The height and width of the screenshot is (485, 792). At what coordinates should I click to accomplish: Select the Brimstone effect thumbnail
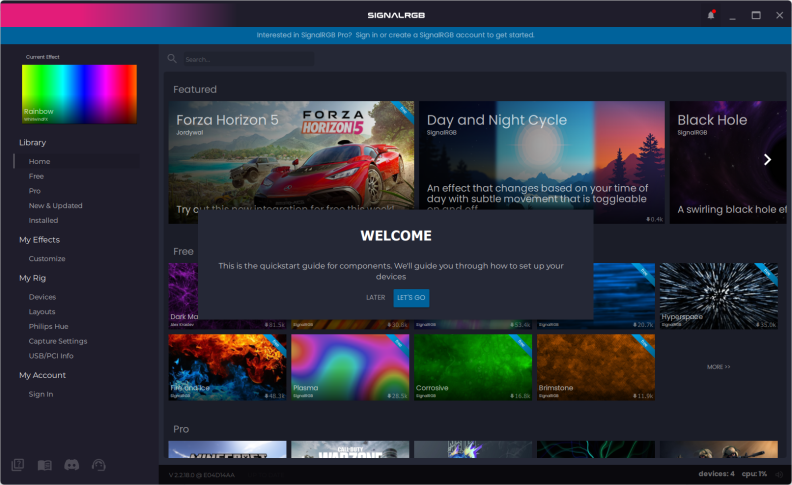tap(596, 367)
